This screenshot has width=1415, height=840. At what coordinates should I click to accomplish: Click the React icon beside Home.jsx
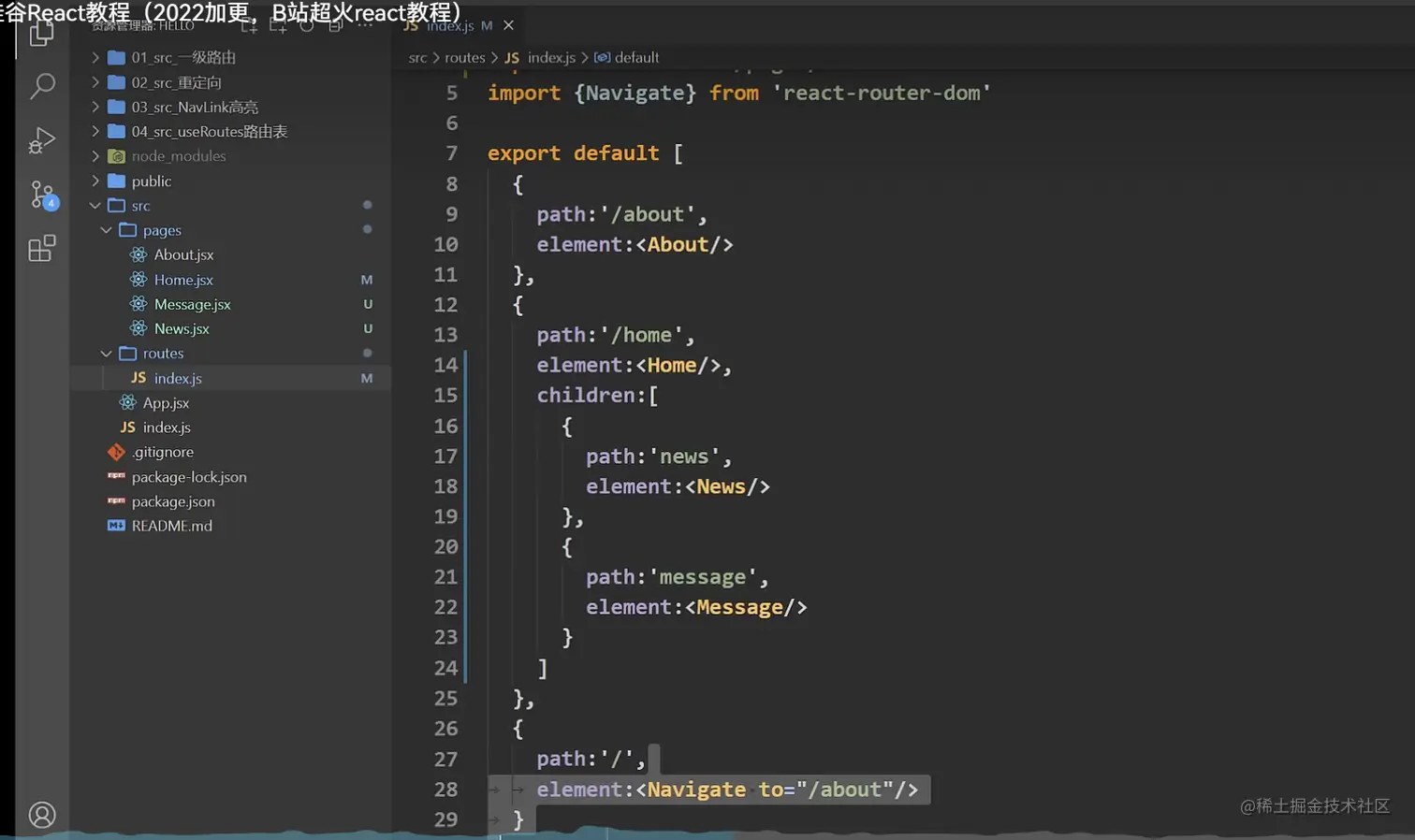click(x=139, y=280)
